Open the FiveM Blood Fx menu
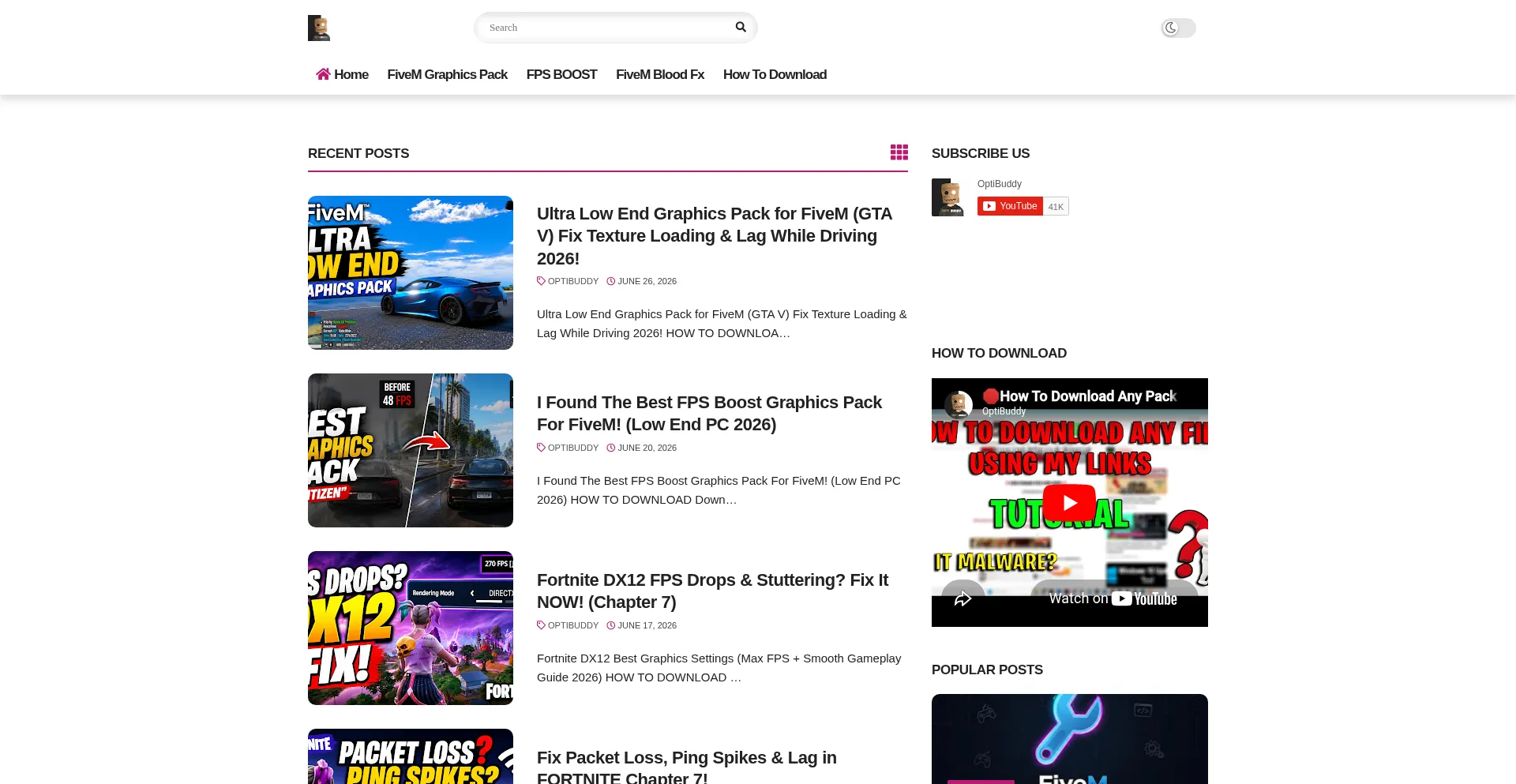Image resolution: width=1516 pixels, height=784 pixels. click(x=660, y=74)
